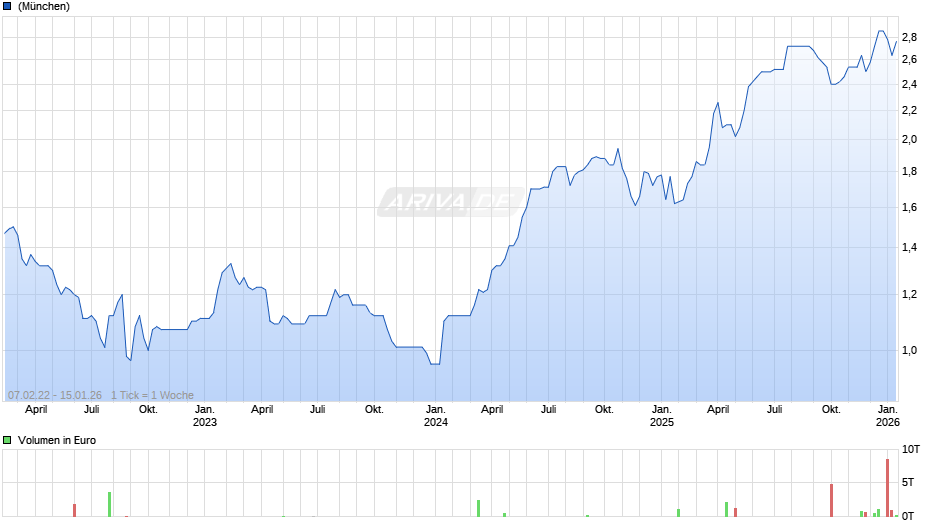
Task: Click the green Volumen in Euro legend square
Action: (x=7, y=440)
